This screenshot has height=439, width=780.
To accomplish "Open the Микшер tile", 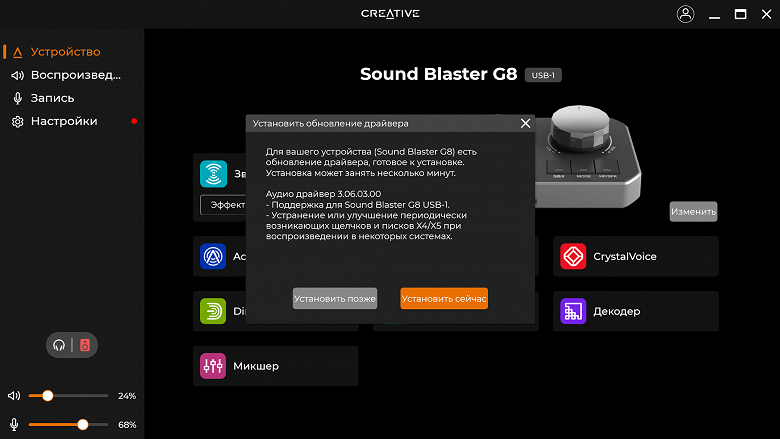I will tap(276, 366).
